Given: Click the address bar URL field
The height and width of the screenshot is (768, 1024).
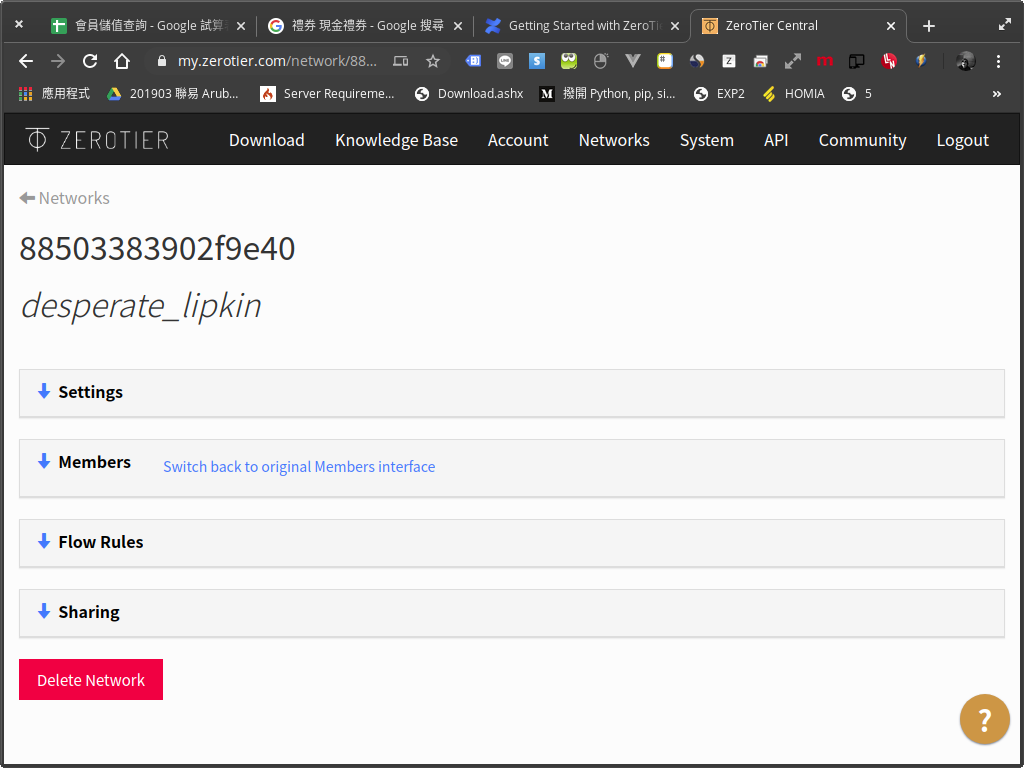Looking at the screenshot, I should click(x=278, y=61).
